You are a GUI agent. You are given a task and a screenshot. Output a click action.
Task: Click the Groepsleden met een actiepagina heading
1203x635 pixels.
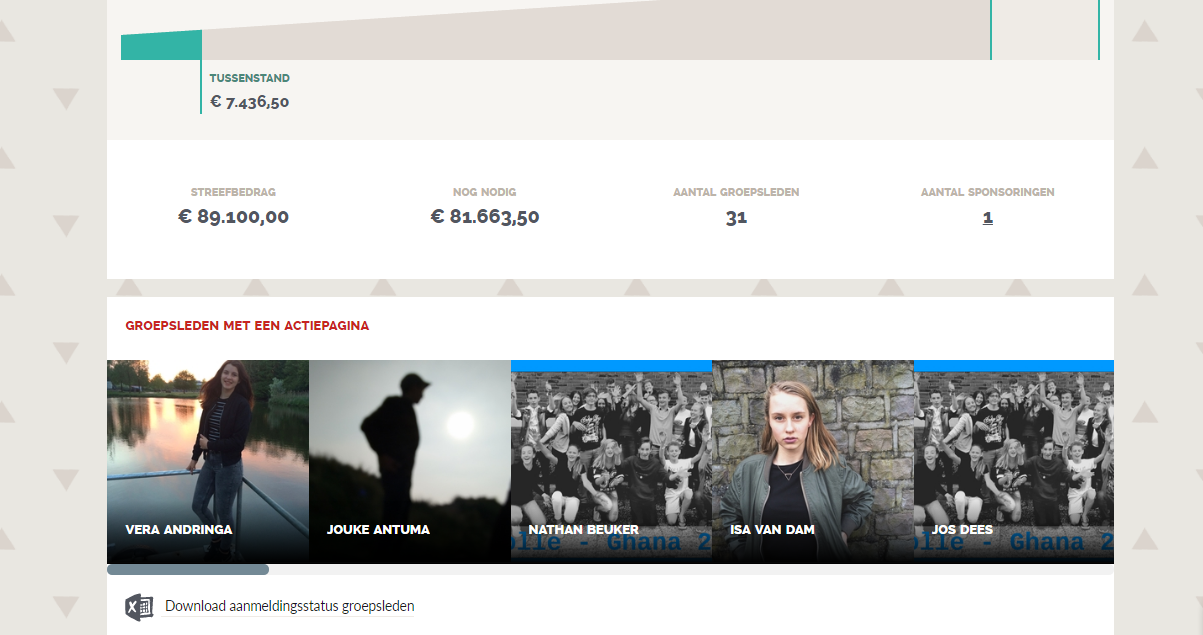coord(247,326)
